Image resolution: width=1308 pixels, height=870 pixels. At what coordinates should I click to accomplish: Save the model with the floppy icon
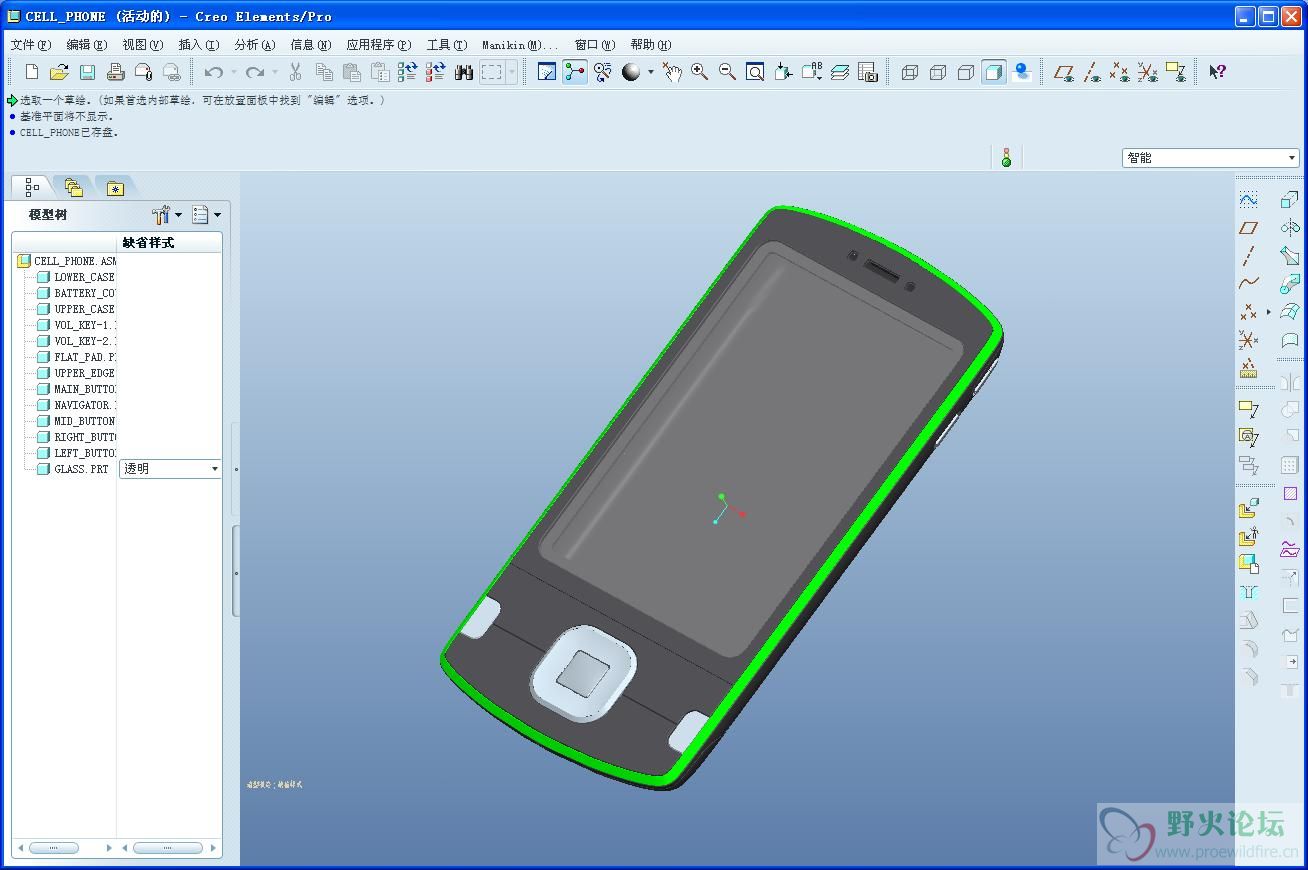[87, 72]
